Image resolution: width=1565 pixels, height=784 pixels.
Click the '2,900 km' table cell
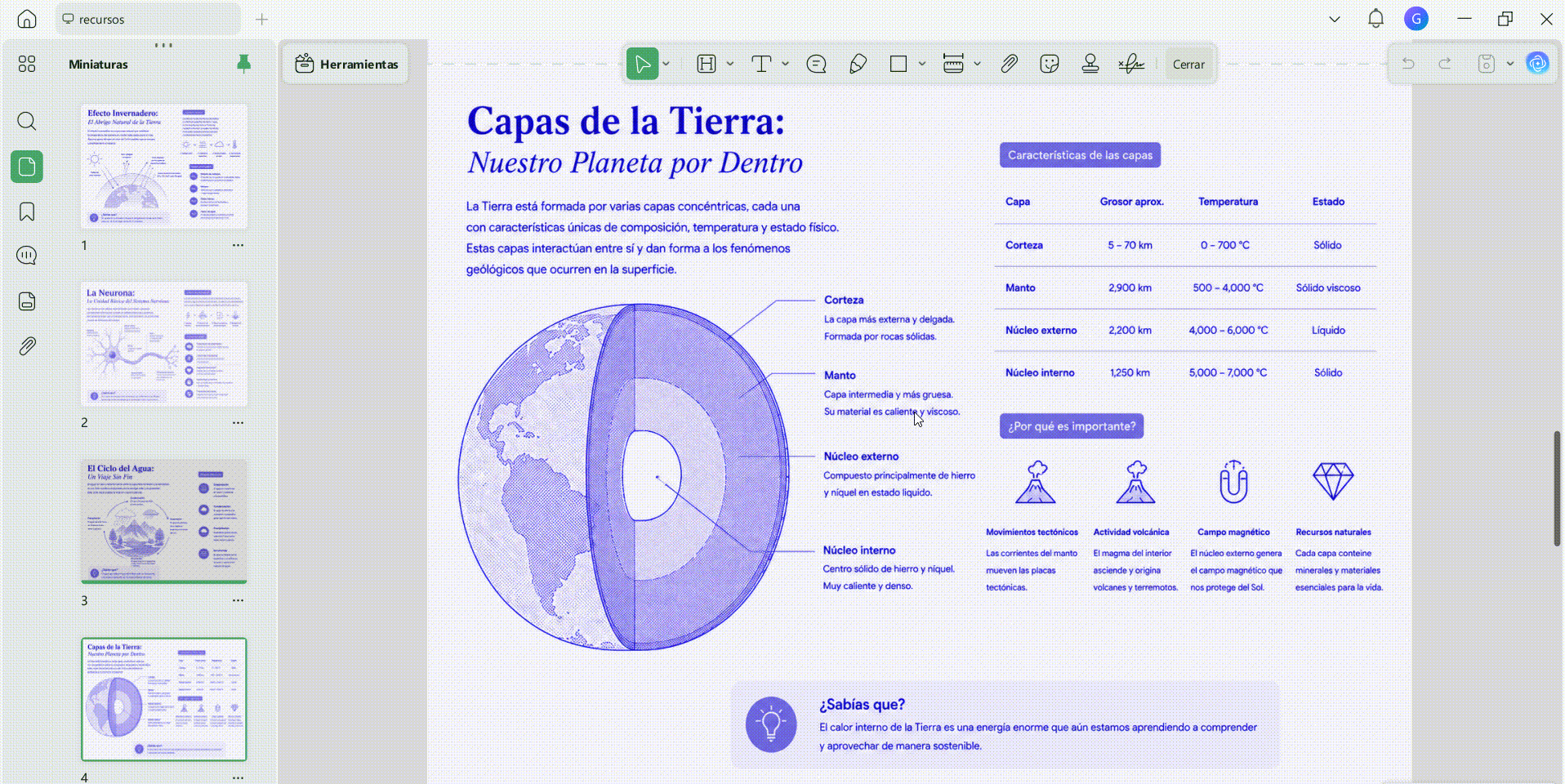pos(1130,287)
